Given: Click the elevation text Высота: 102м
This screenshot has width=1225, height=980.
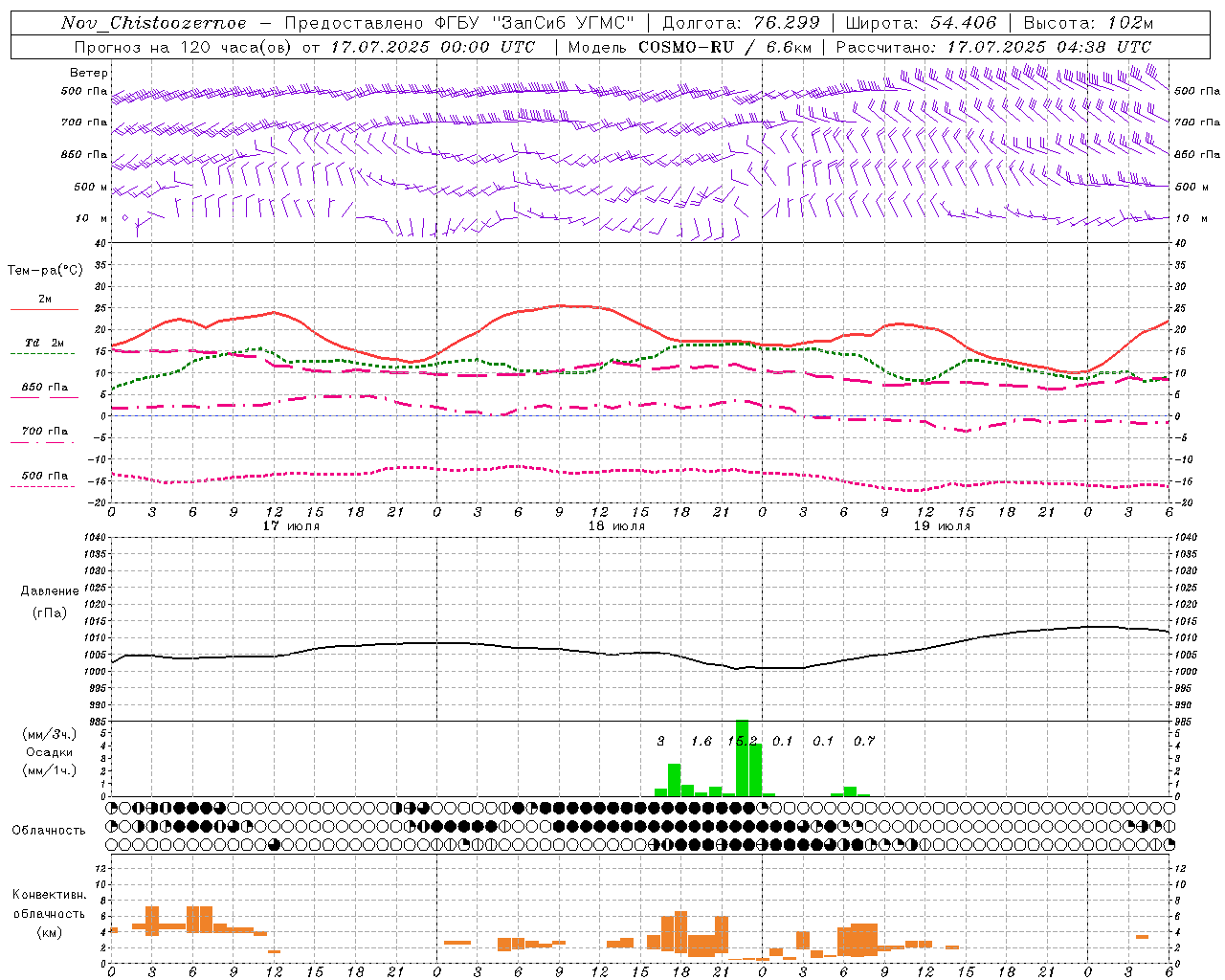Looking at the screenshot, I should click(x=1088, y=23).
